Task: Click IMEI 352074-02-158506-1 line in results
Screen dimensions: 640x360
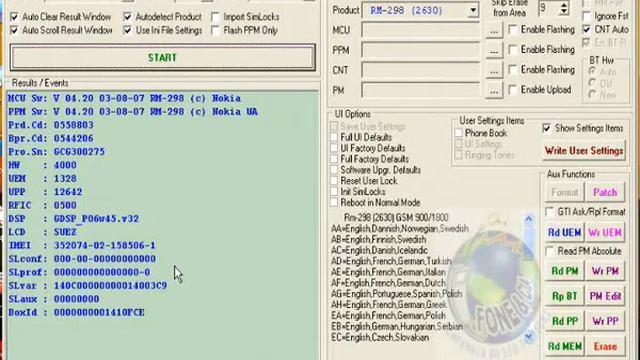Action: click(82, 246)
